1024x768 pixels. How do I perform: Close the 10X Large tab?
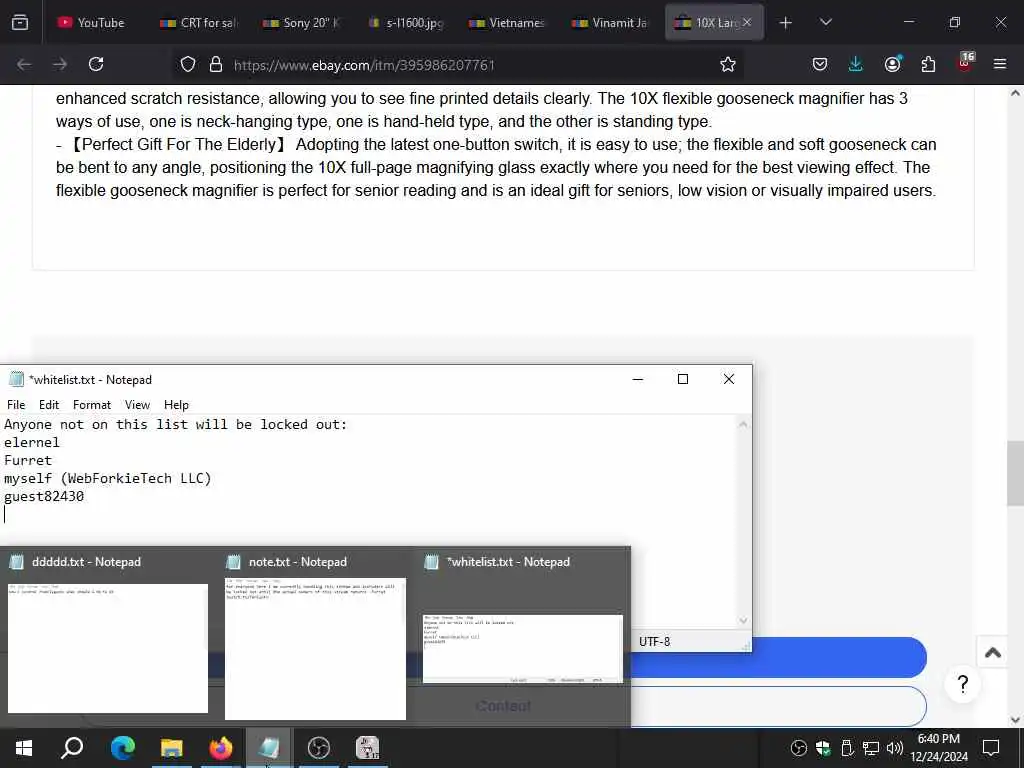click(747, 22)
